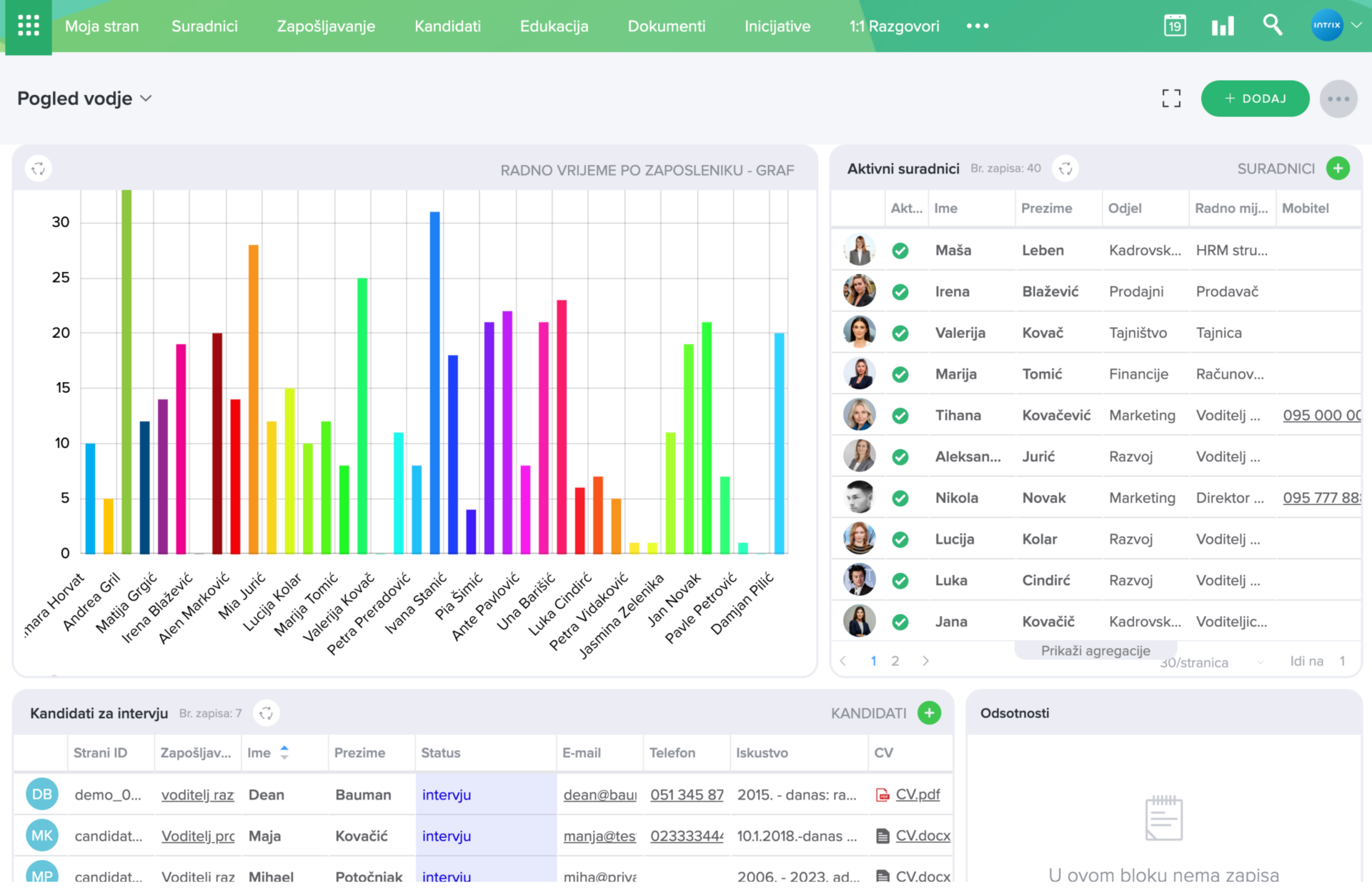The image size is (1372, 888).
Task: Toggle active checkmark for Valerija Kovač
Action: click(900, 333)
